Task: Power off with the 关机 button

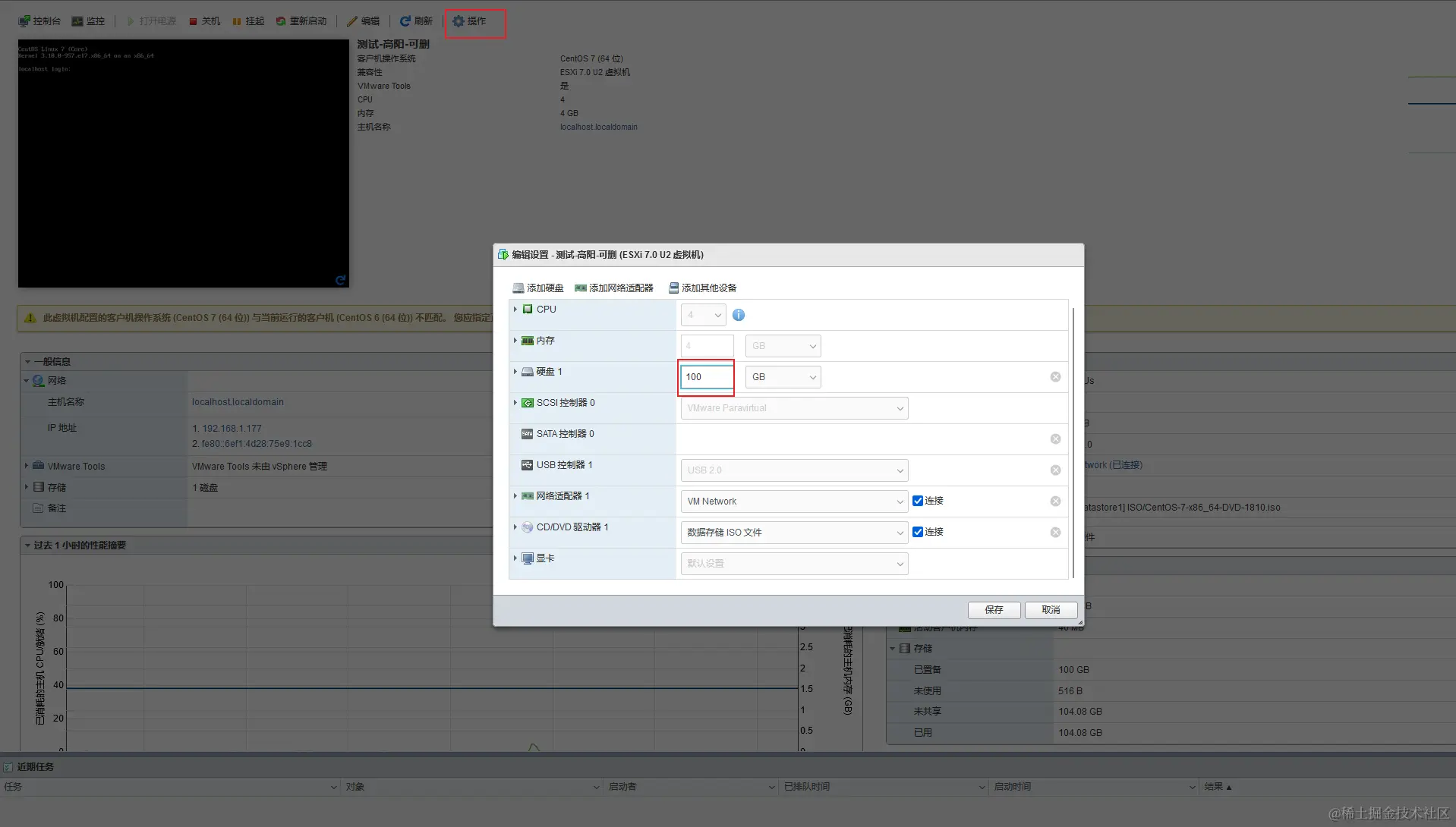Action: [x=205, y=21]
